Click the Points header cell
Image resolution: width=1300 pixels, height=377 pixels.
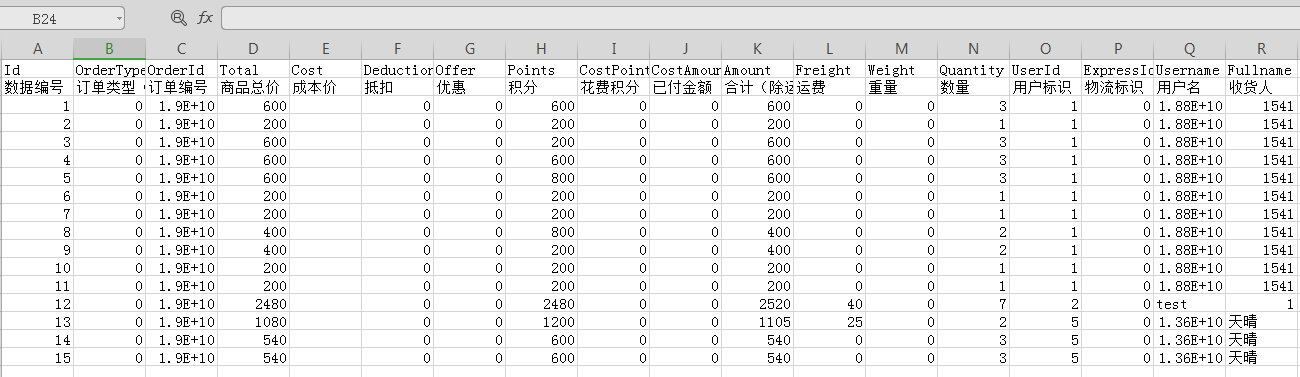tap(541, 70)
